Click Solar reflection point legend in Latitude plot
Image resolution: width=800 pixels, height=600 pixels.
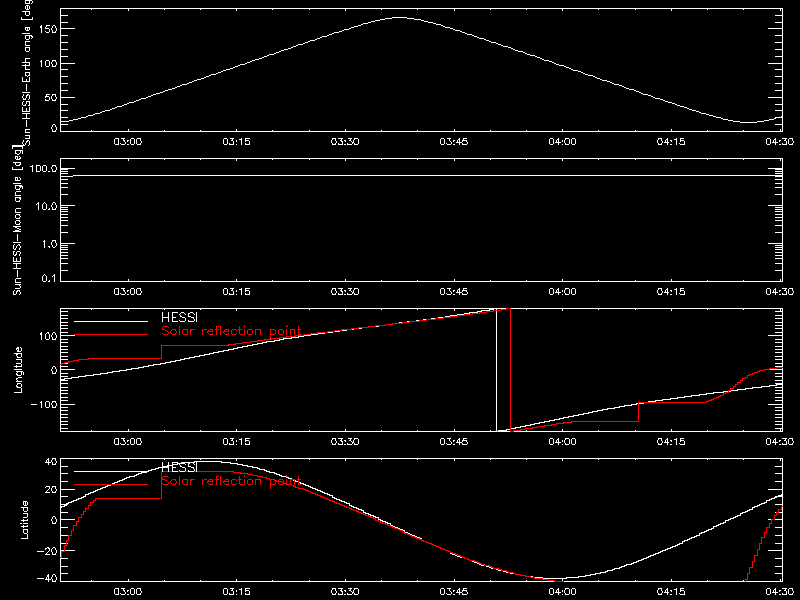click(231, 481)
